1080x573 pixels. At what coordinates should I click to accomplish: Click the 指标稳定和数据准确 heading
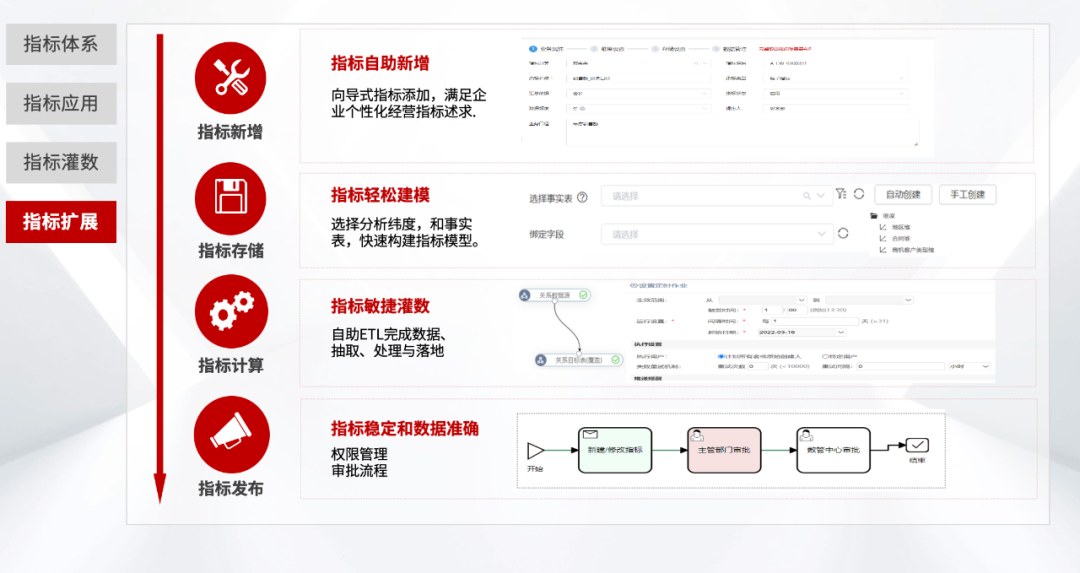[x=405, y=428]
